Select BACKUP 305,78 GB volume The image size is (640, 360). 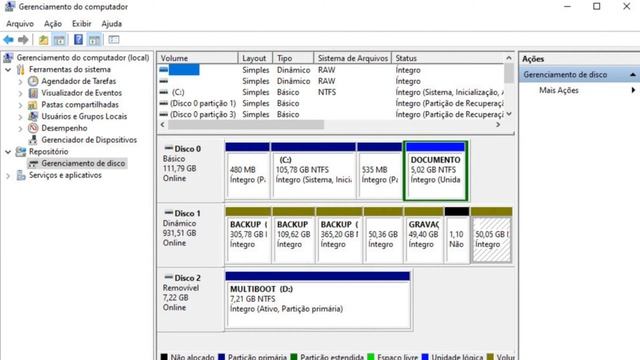(x=248, y=235)
